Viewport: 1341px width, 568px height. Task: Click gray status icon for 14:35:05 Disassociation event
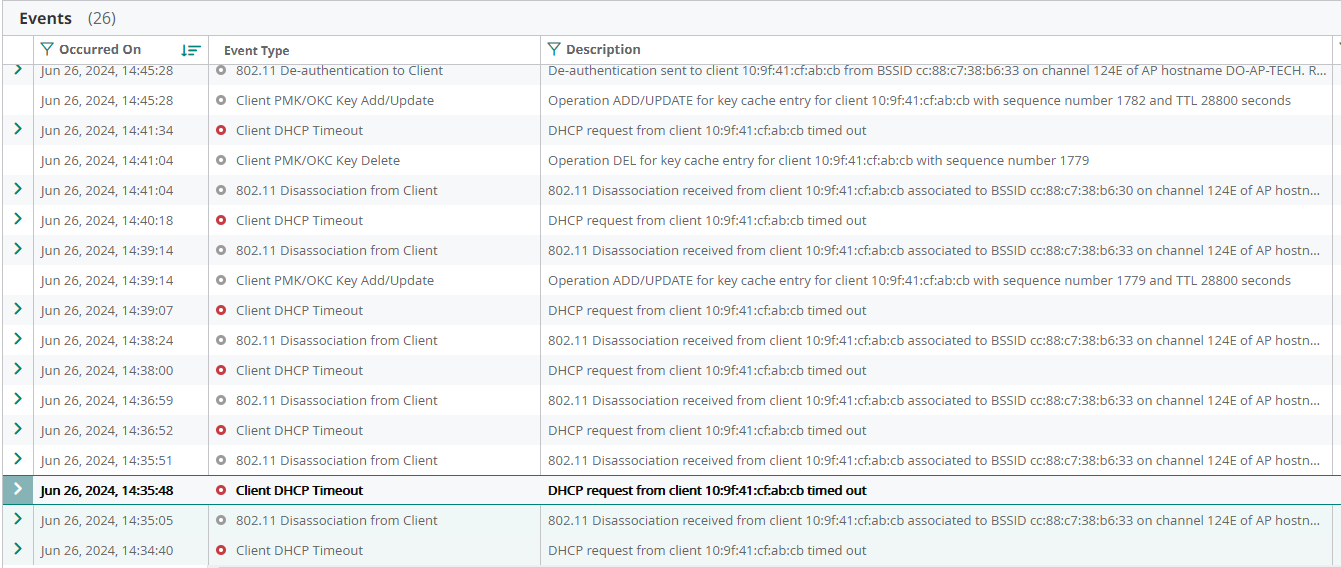[221, 521]
